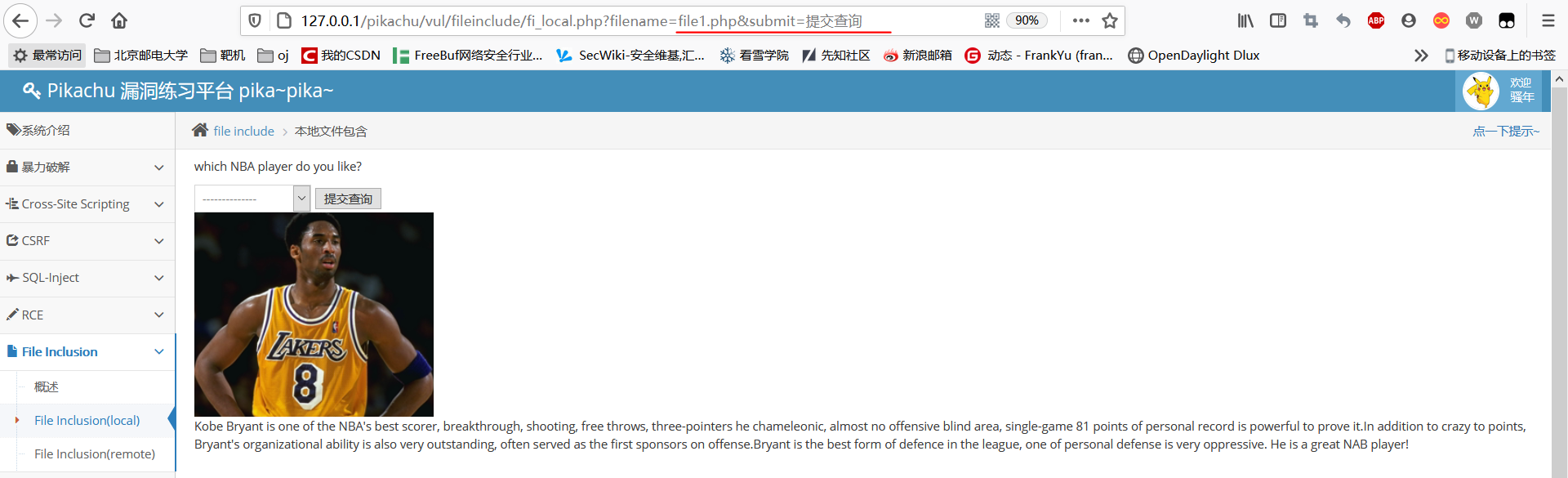Click the 提交查询 submit button
Image resolution: width=1568 pixels, height=478 pixels.
pyautogui.click(x=348, y=199)
